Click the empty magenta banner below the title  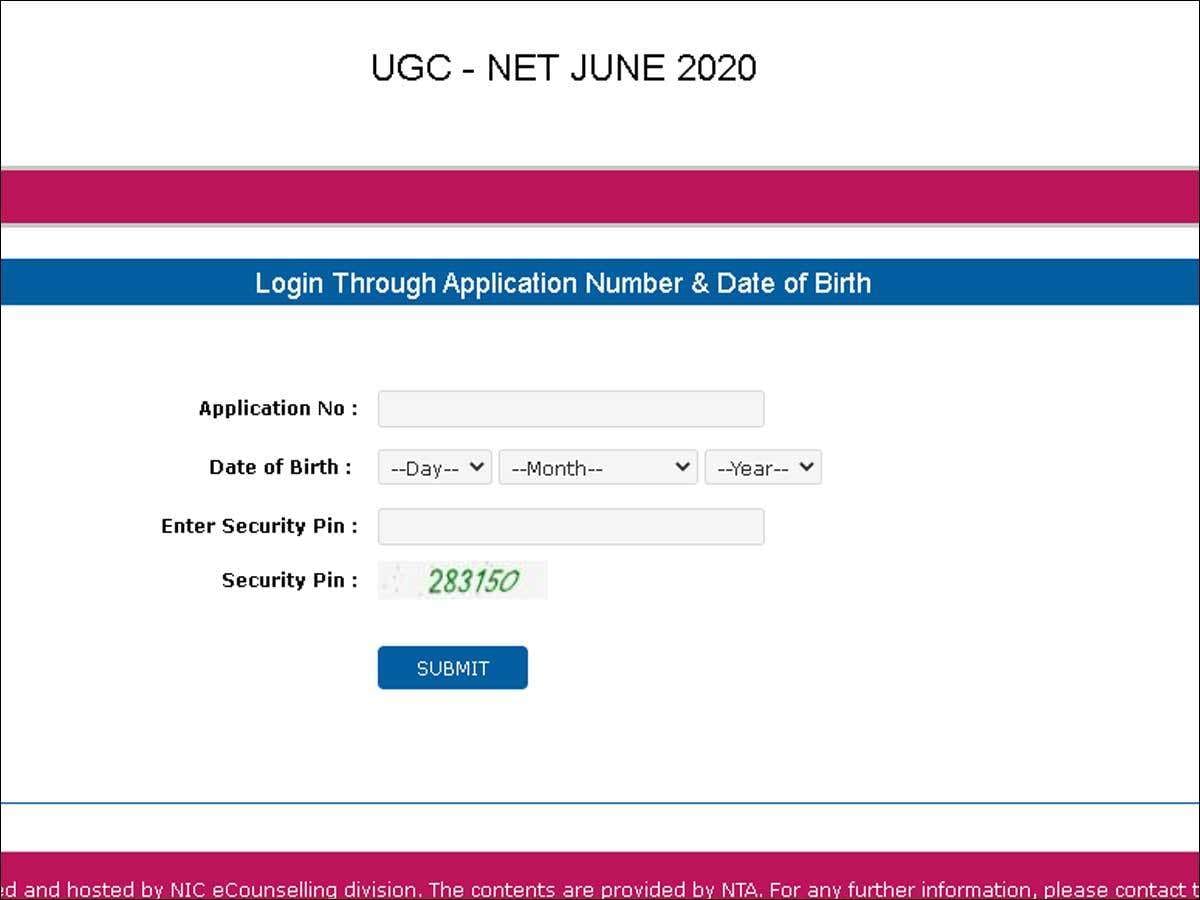pyautogui.click(x=600, y=196)
